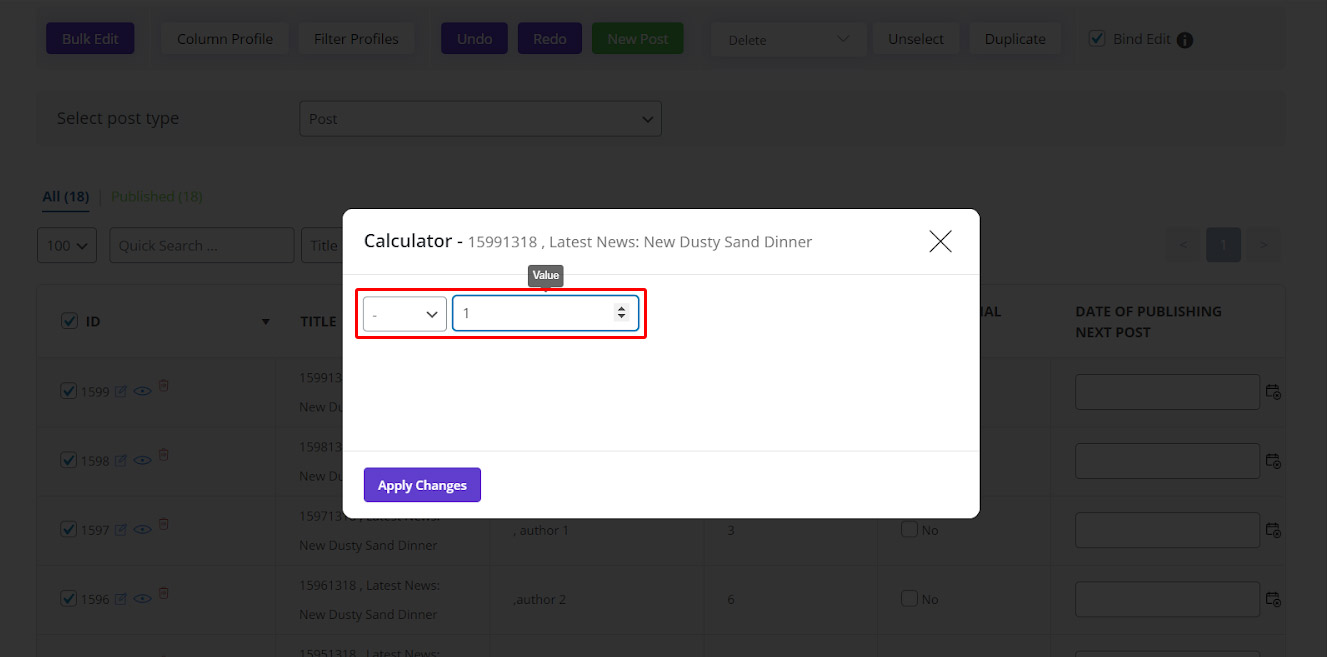1327x657 pixels.
Task: Click the Quick Search input box
Action: pos(201,245)
